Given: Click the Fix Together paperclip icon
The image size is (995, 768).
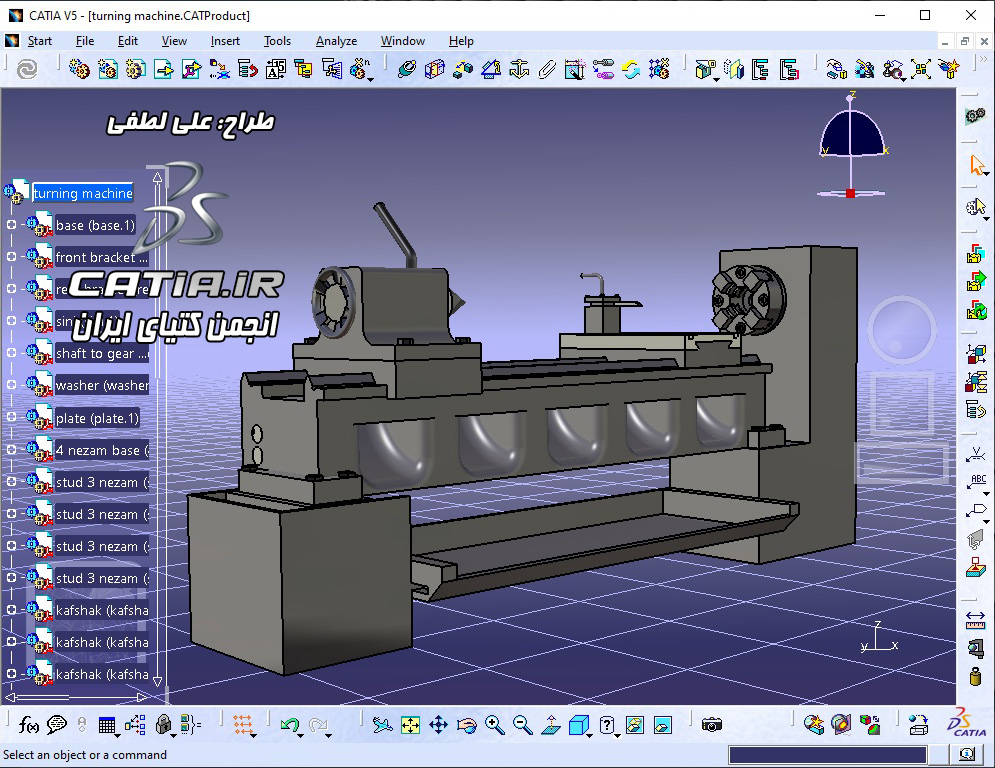Looking at the screenshot, I should (x=547, y=69).
